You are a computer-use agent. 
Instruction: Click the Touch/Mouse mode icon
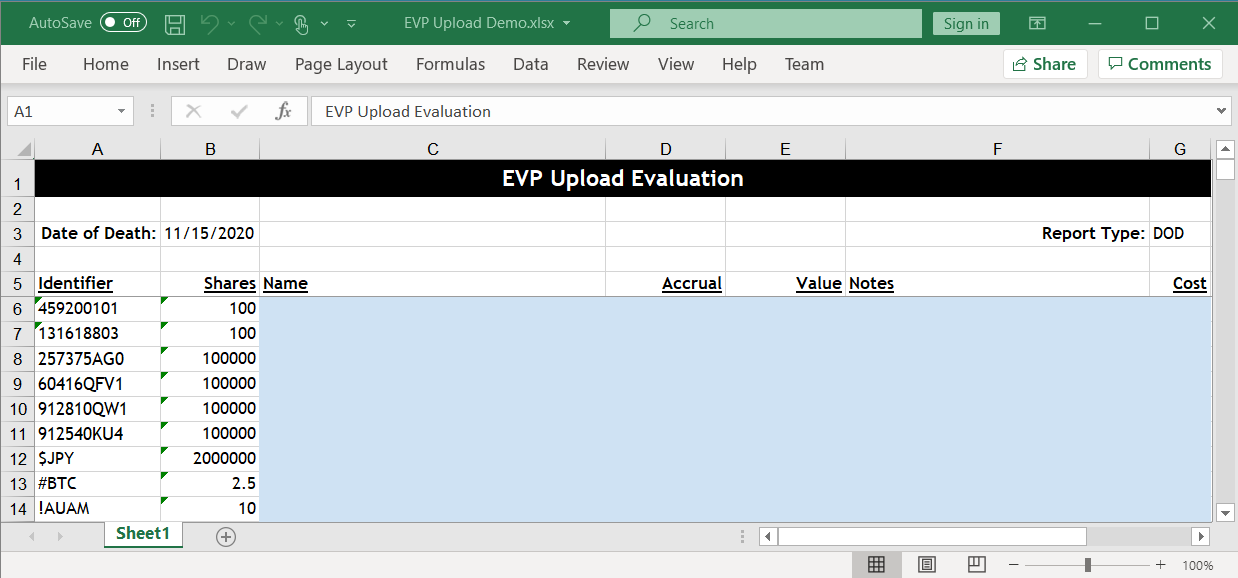coord(302,23)
